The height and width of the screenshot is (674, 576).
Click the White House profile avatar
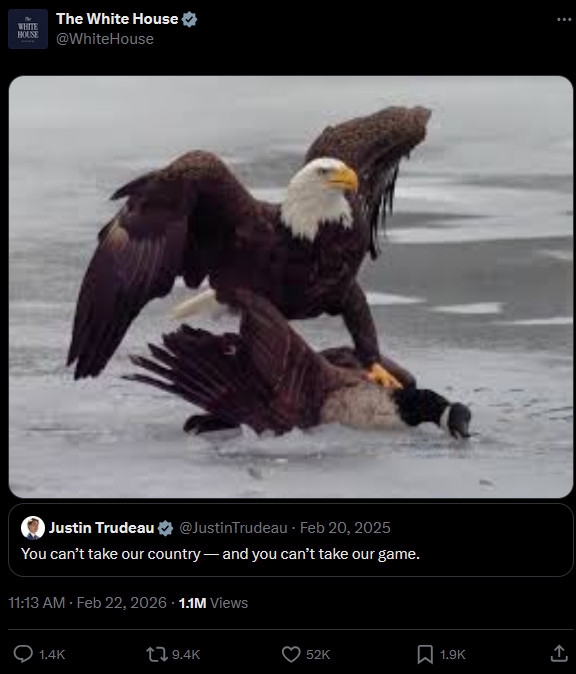[x=28, y=29]
